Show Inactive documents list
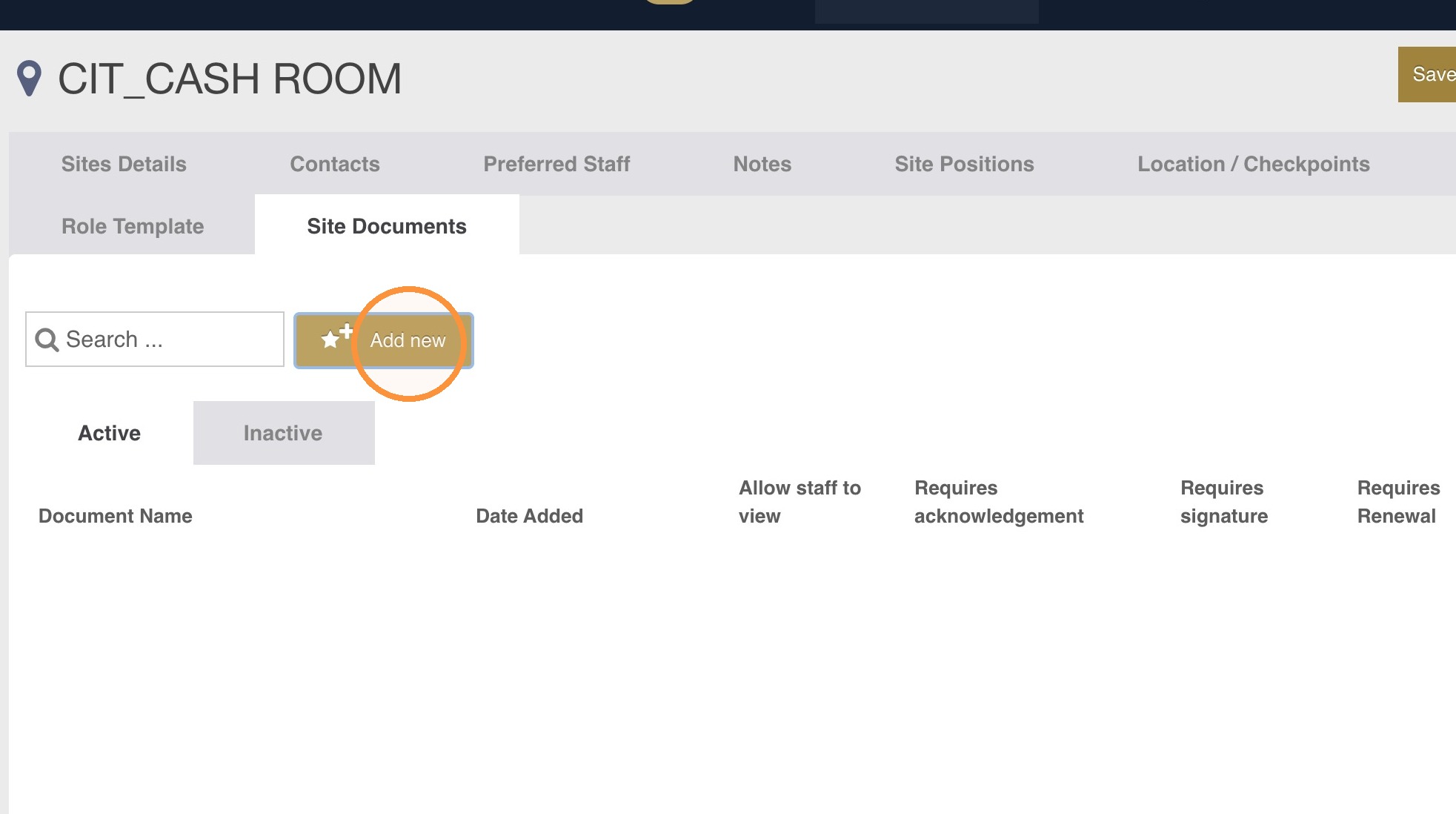The height and width of the screenshot is (814, 1456). (283, 433)
